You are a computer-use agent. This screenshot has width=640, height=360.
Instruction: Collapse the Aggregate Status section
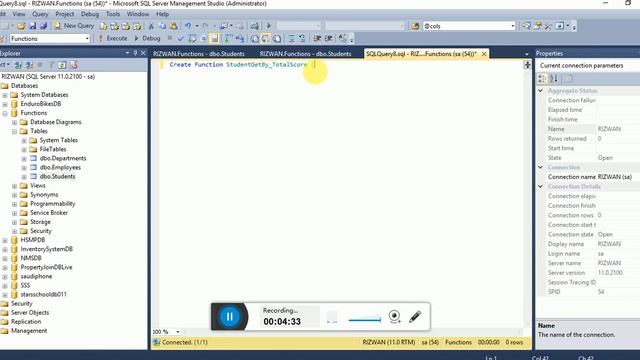tap(540, 91)
